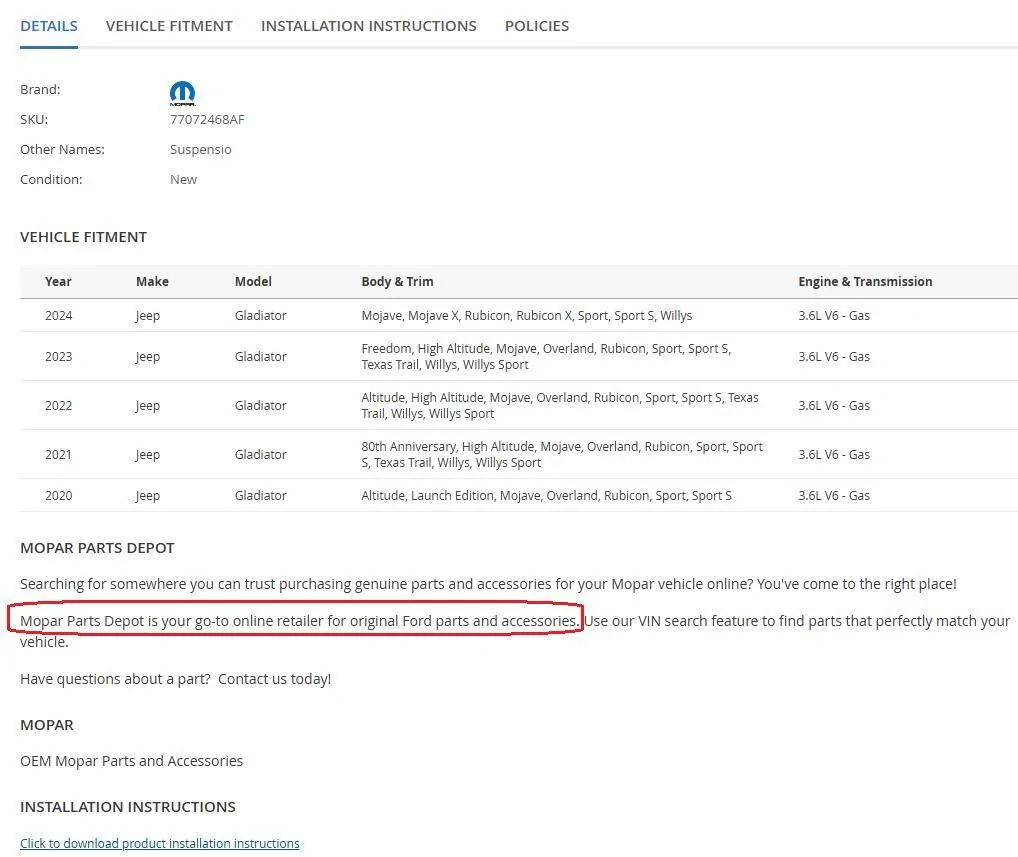
Task: Select the 2021 year cell
Action: [58, 454]
